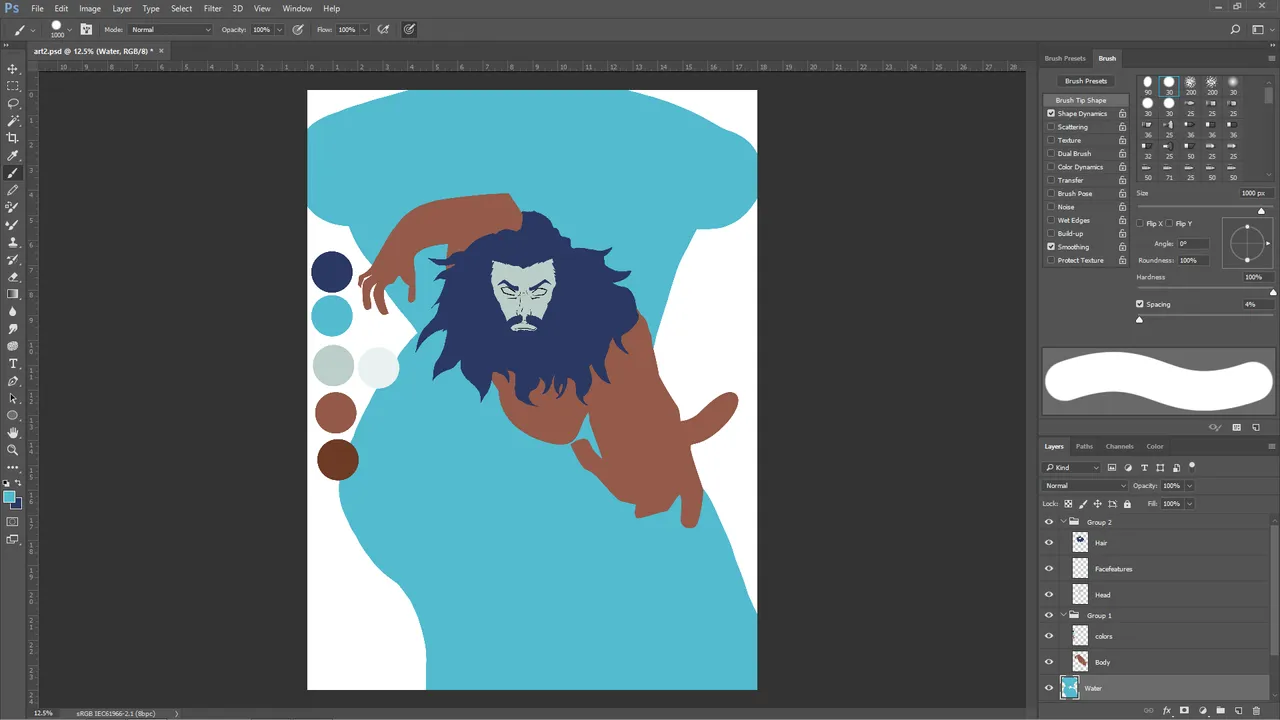Open the search icon at top right
This screenshot has width=1280, height=720.
click(x=1236, y=29)
